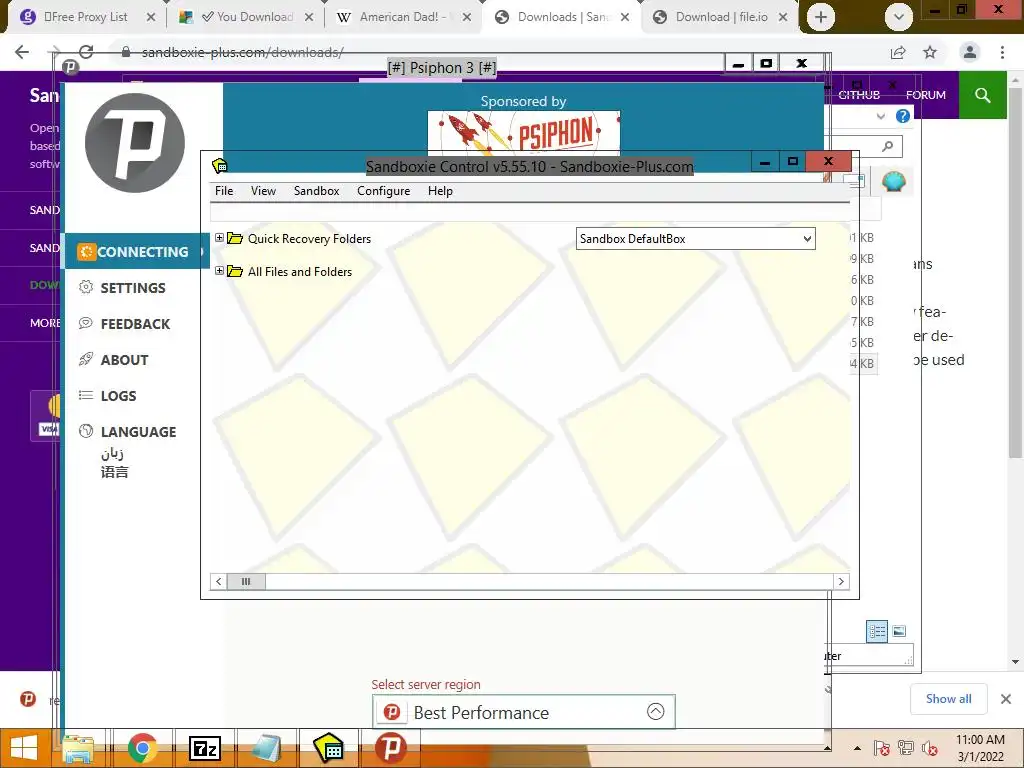Click the muted volume tray icon
The image size is (1024, 768).
click(x=929, y=748)
